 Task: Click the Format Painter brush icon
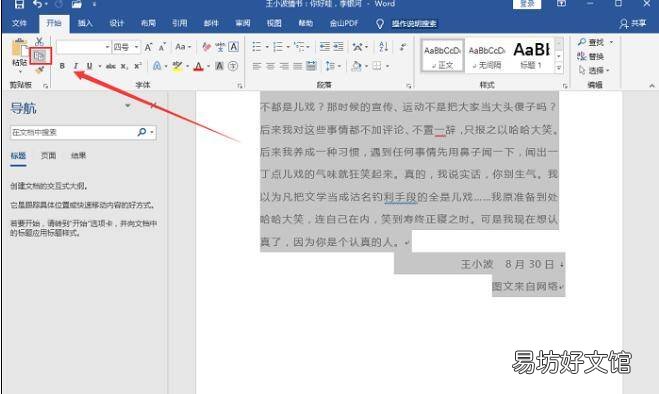tap(40, 70)
